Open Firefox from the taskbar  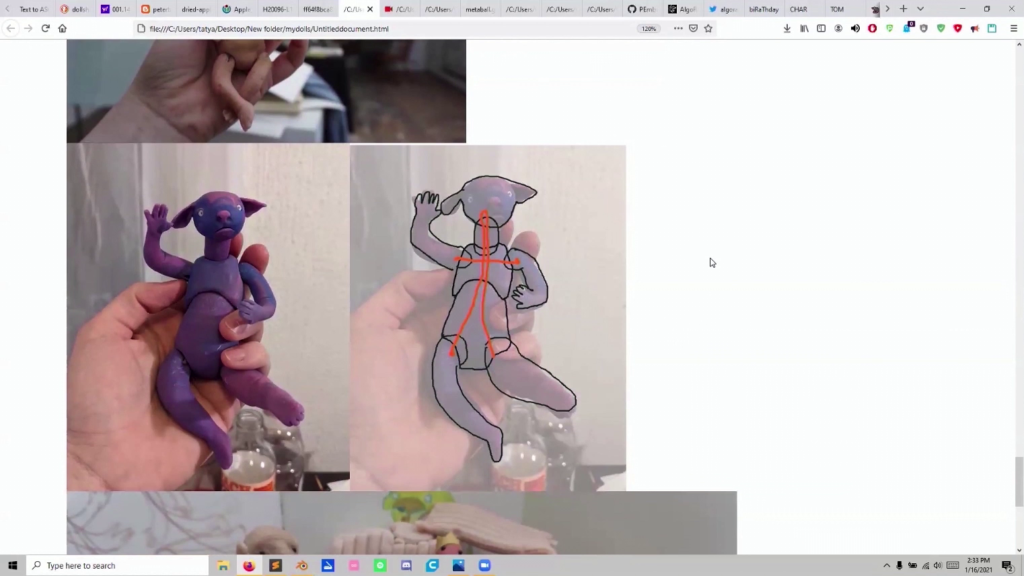click(x=249, y=566)
